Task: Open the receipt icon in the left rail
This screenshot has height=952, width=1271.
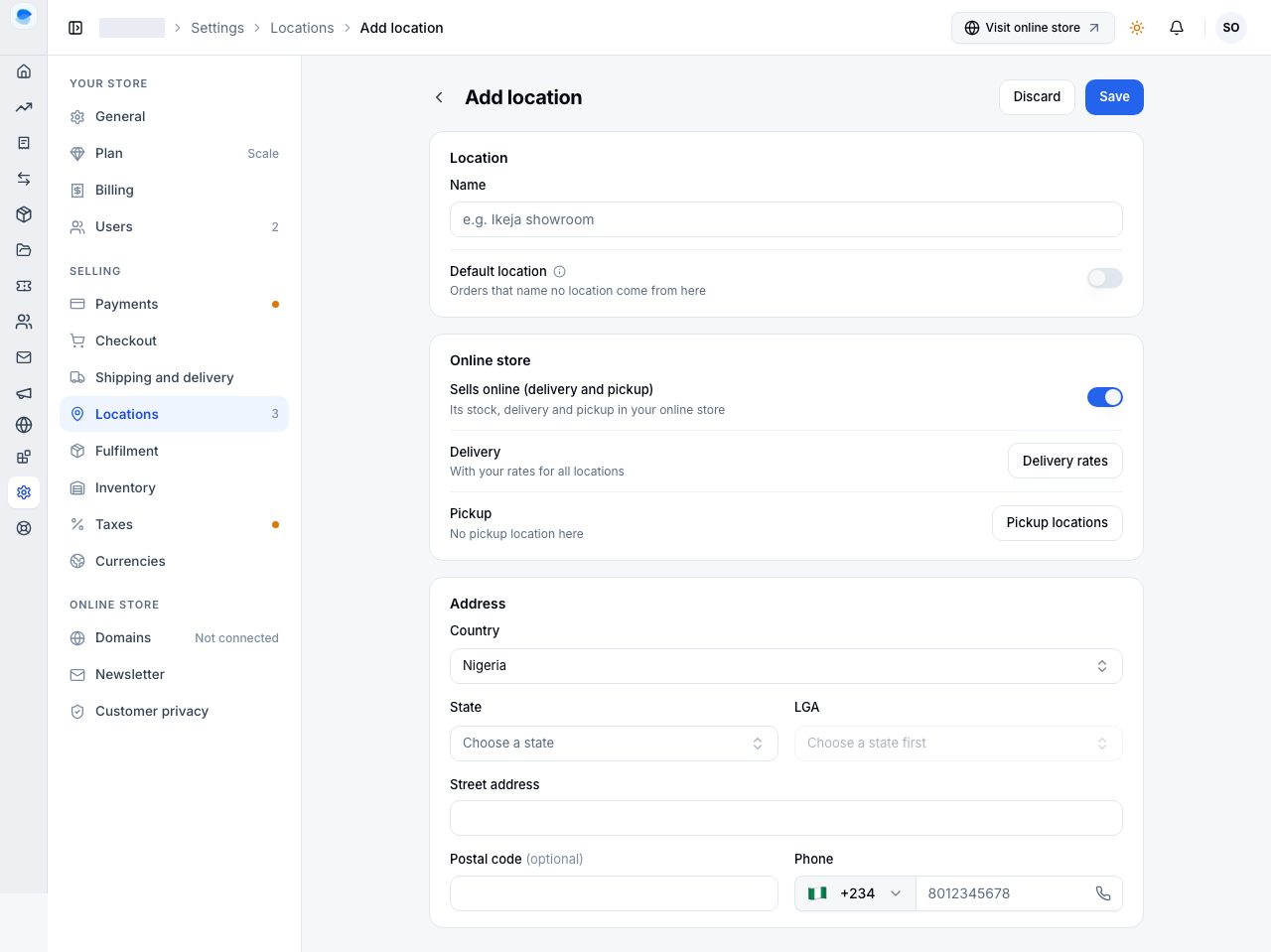Action: 24,143
